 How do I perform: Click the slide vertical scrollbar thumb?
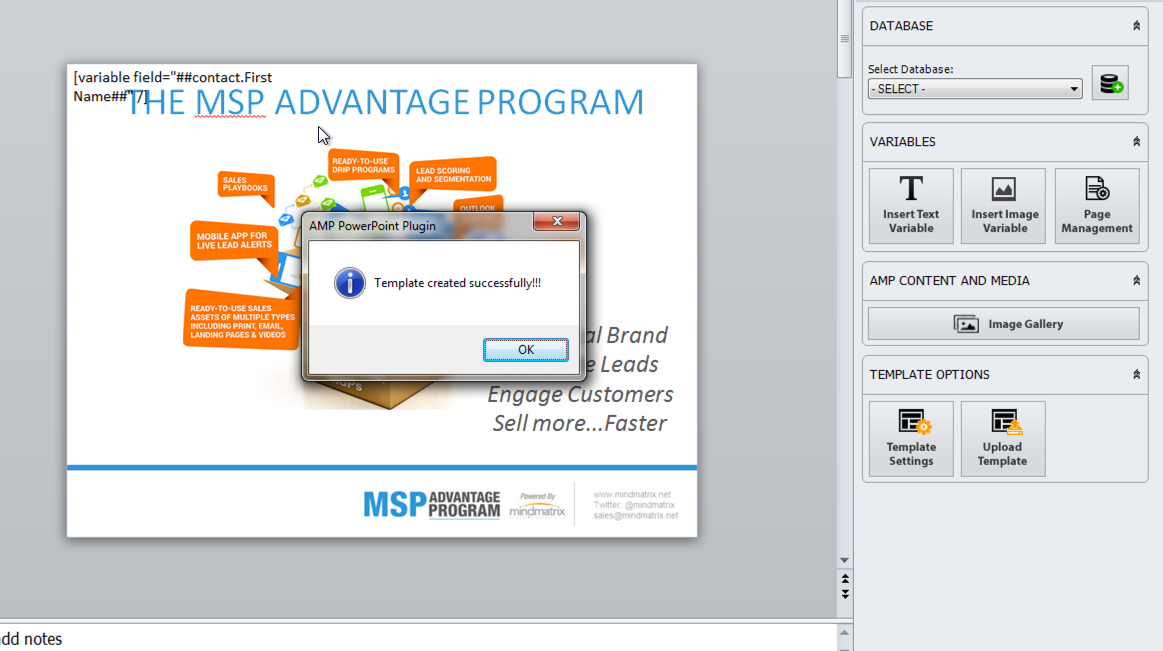[845, 39]
